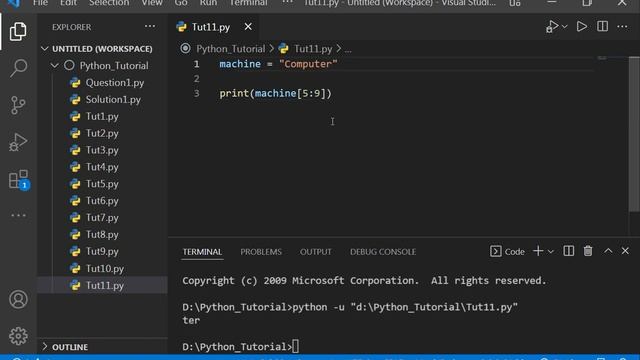Open the Go menu
640x360 pixels.
(181, 3)
